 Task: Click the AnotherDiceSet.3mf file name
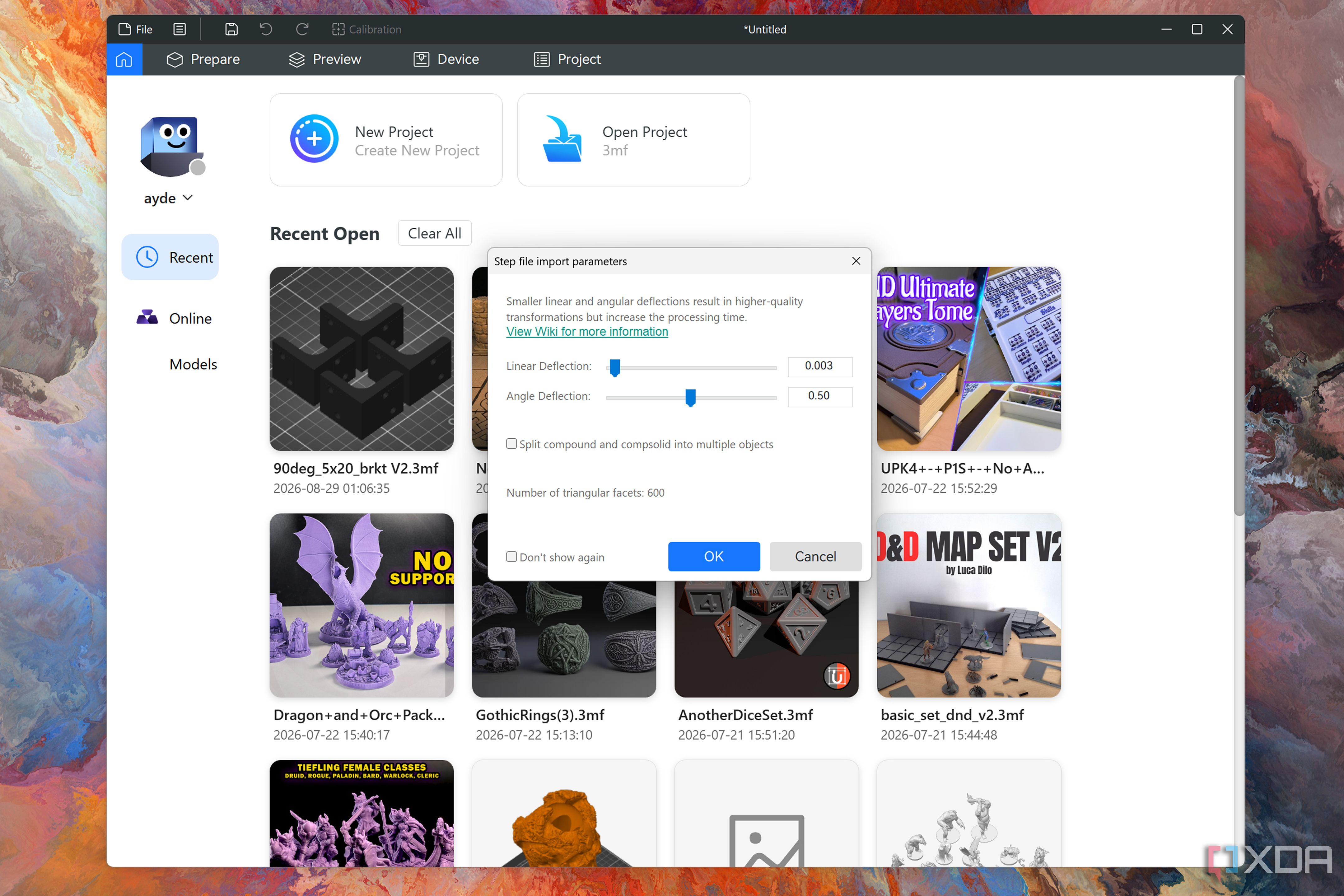[746, 715]
